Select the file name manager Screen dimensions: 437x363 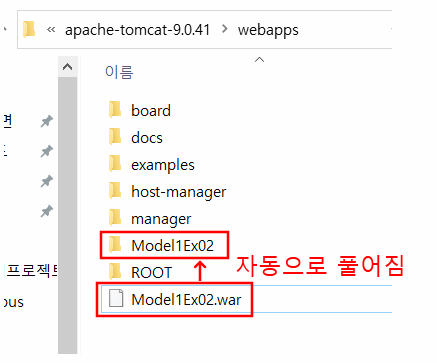point(161,219)
